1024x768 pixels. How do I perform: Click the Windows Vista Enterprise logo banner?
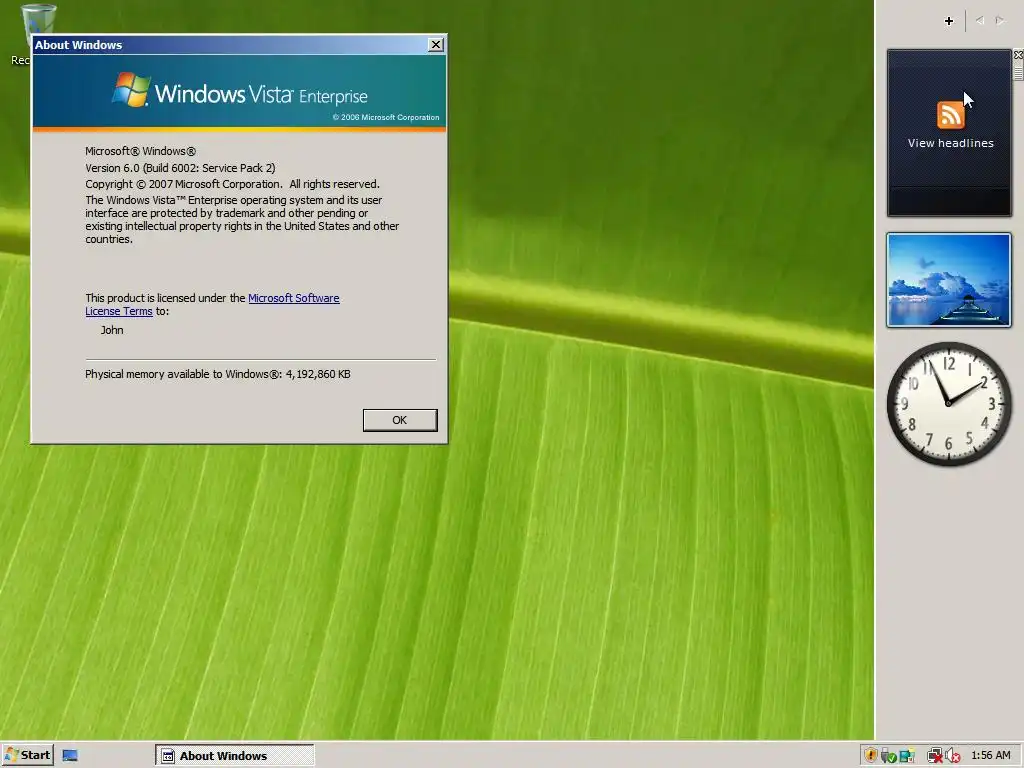(x=240, y=91)
